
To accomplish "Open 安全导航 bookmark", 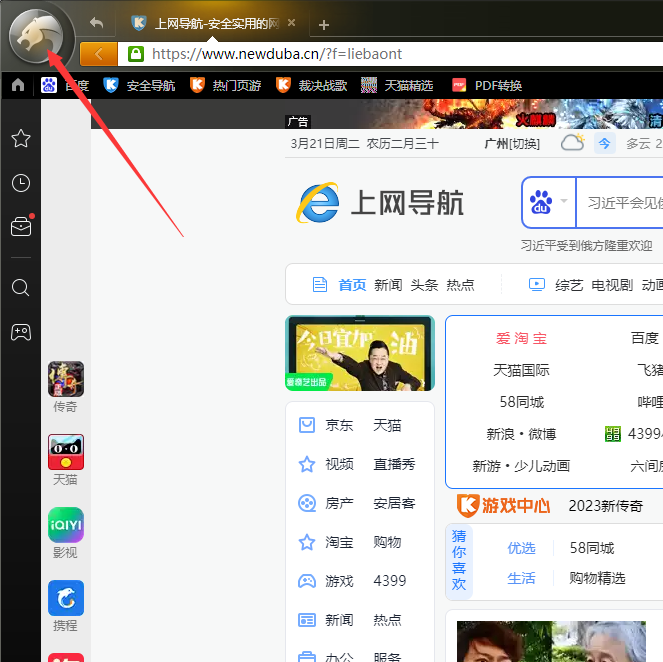I will point(139,85).
